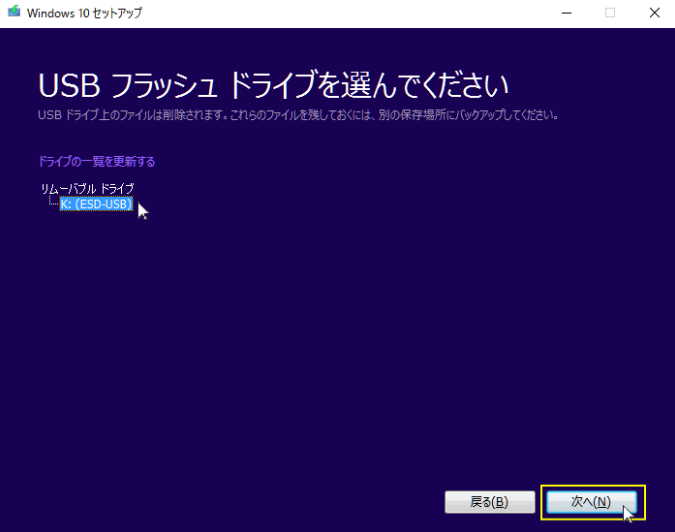Click the USB フラッシュ ドライブを選んでください heading
This screenshot has width=675, height=532.
274,85
